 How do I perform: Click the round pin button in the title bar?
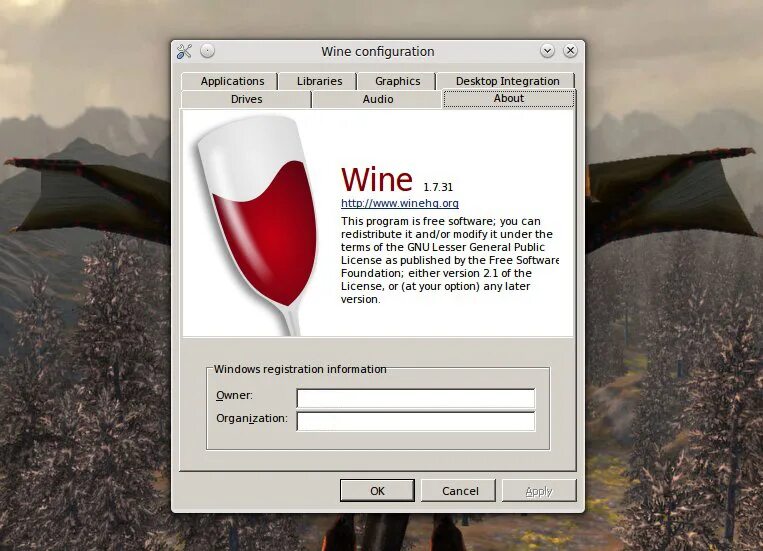pos(207,51)
